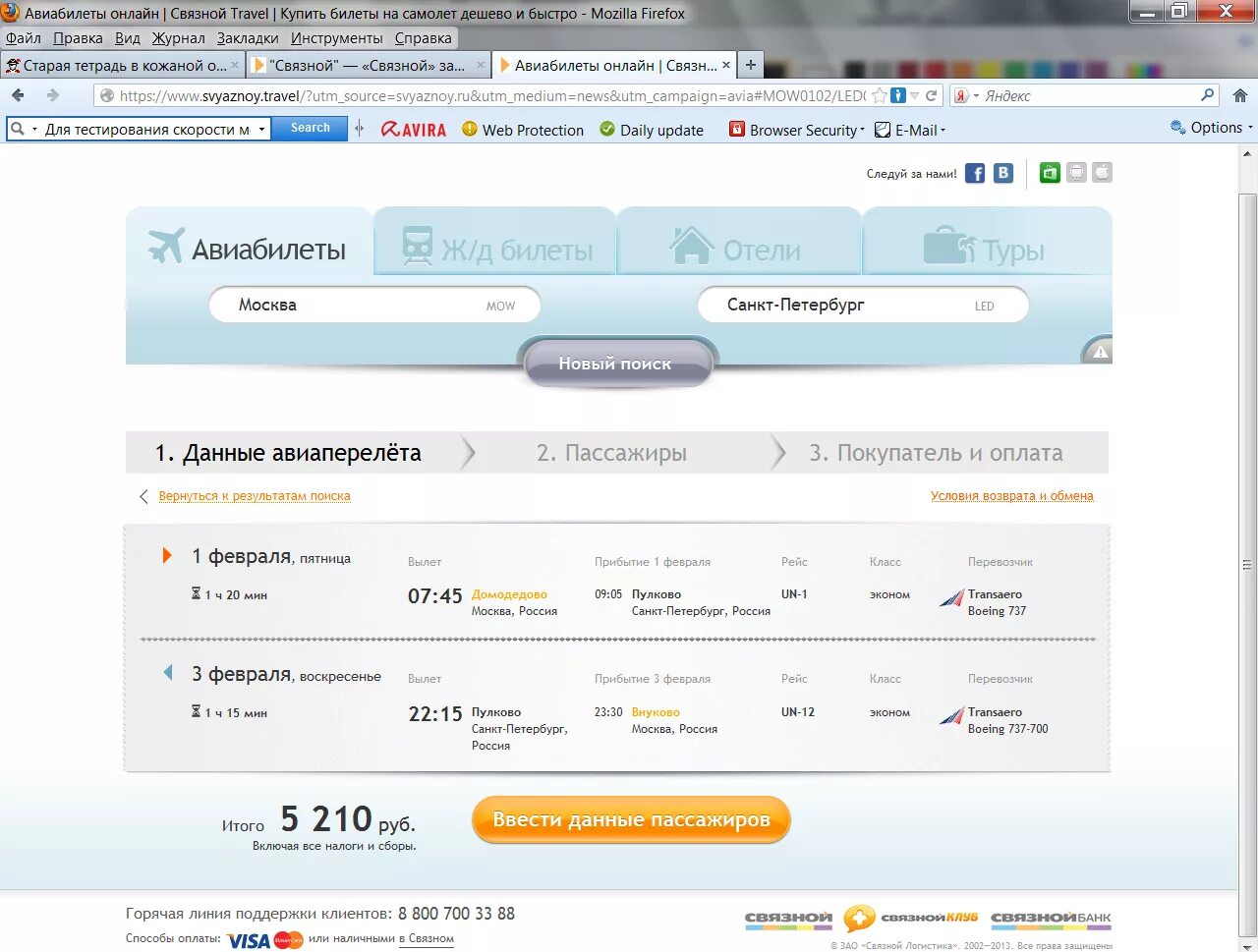Click the Avira Search button
Viewport: 1258px width, 952px height.
point(311,128)
